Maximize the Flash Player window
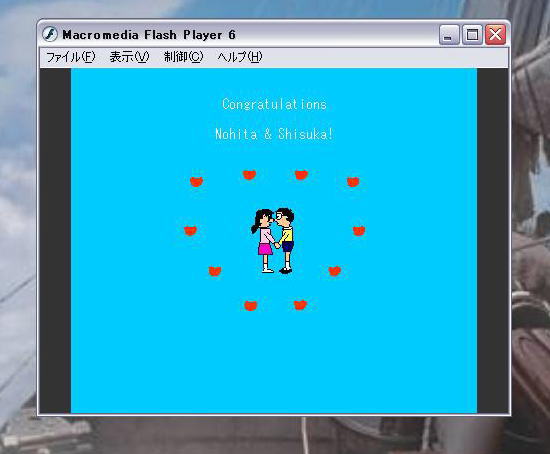Image resolution: width=550 pixels, height=454 pixels. 472,35
